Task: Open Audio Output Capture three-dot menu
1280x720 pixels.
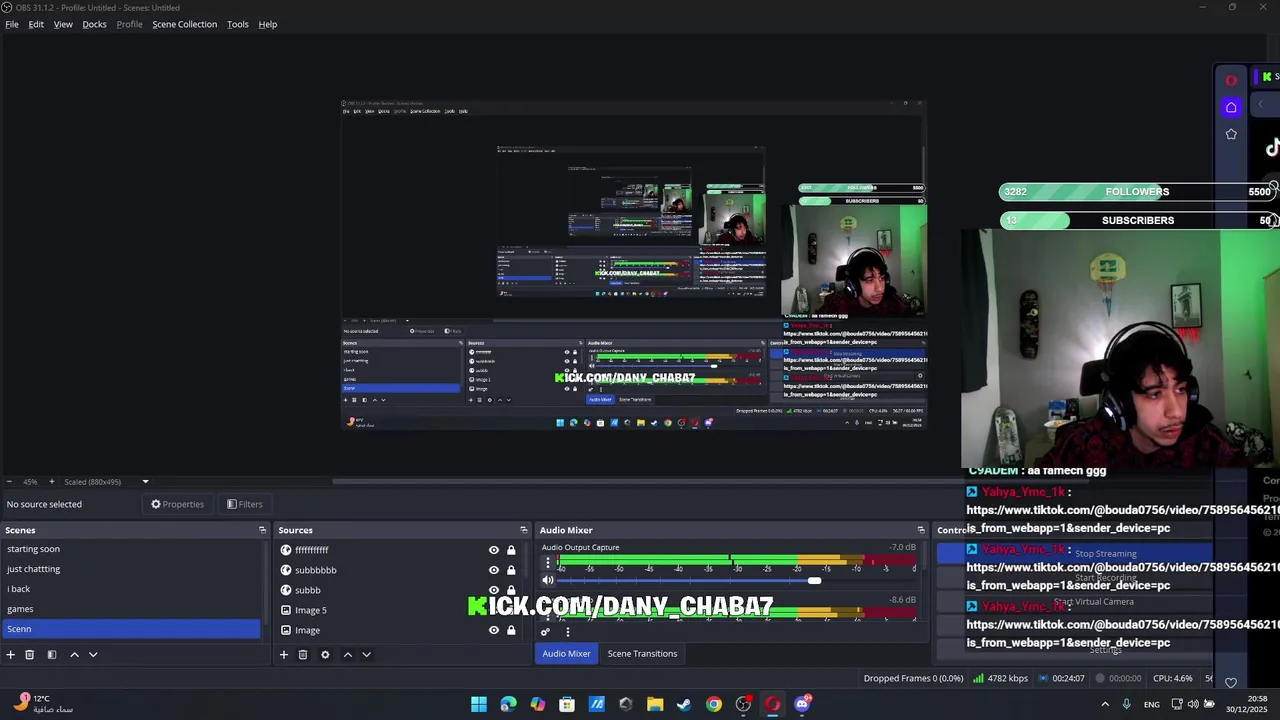Action: [547, 563]
